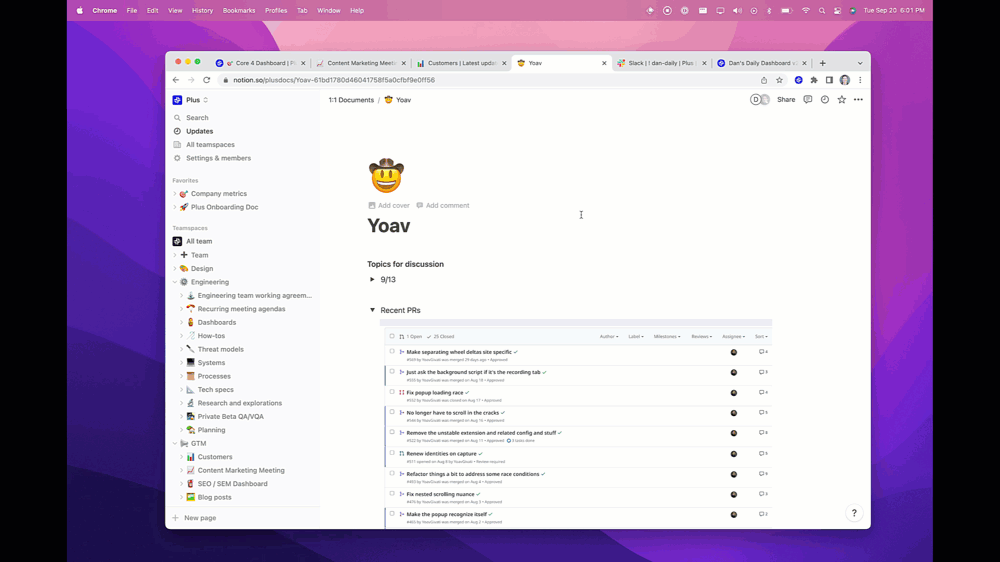Open Chrome's three-dot menu
This screenshot has height=562, width=1000.
860,80
